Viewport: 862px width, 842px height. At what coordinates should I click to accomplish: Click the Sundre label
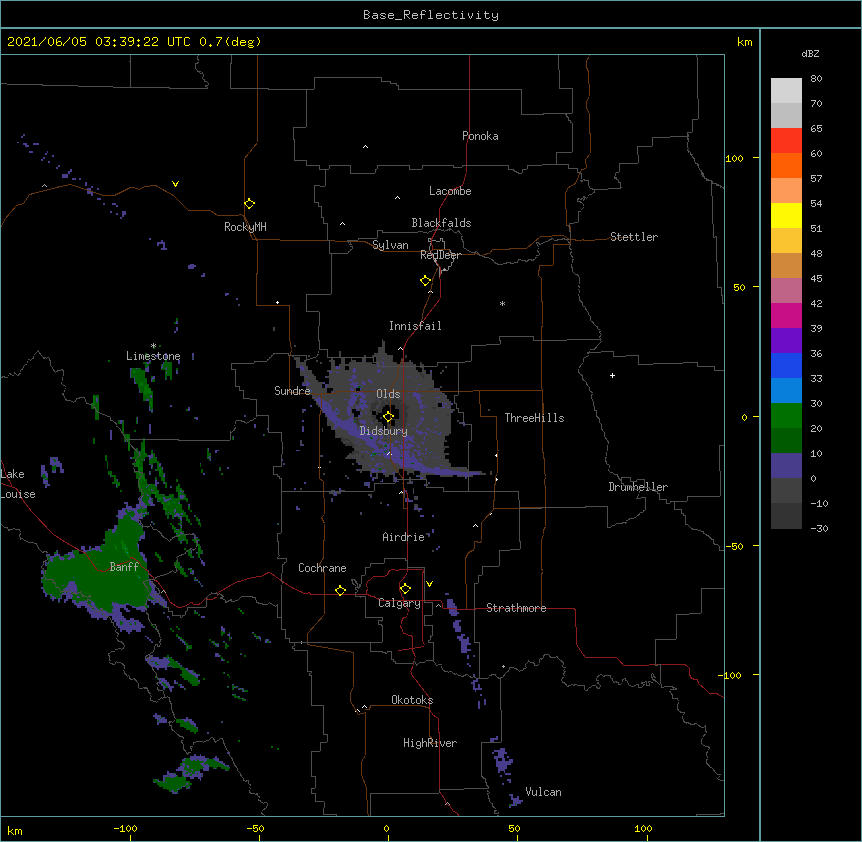click(292, 391)
